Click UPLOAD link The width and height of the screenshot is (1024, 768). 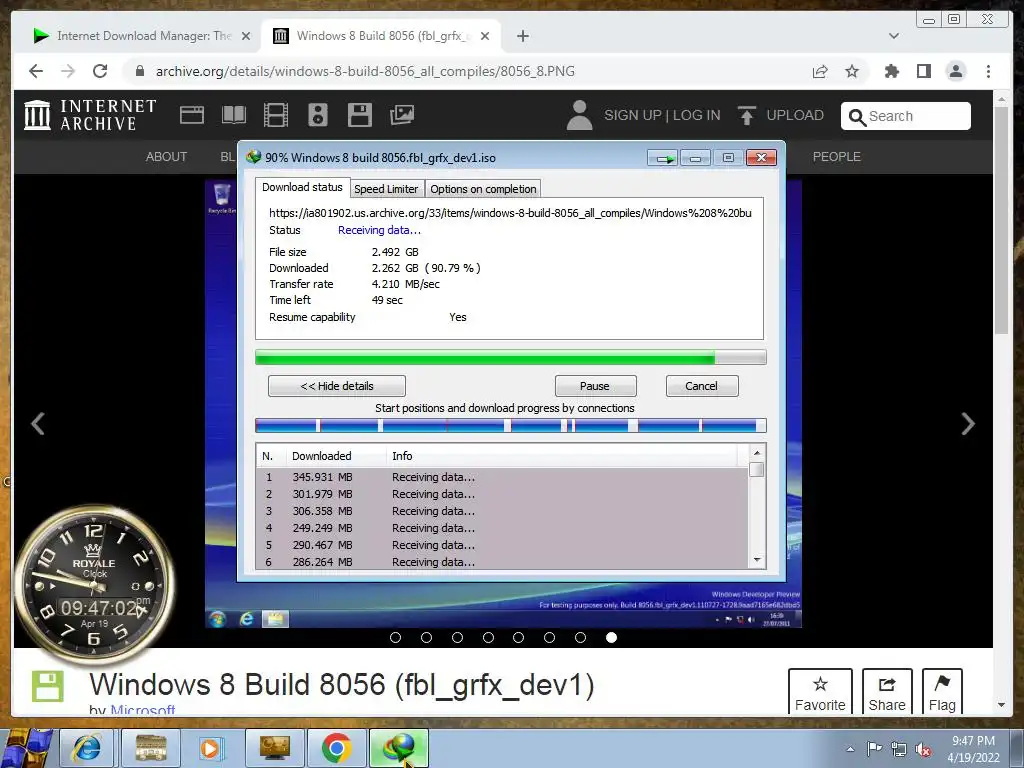795,115
